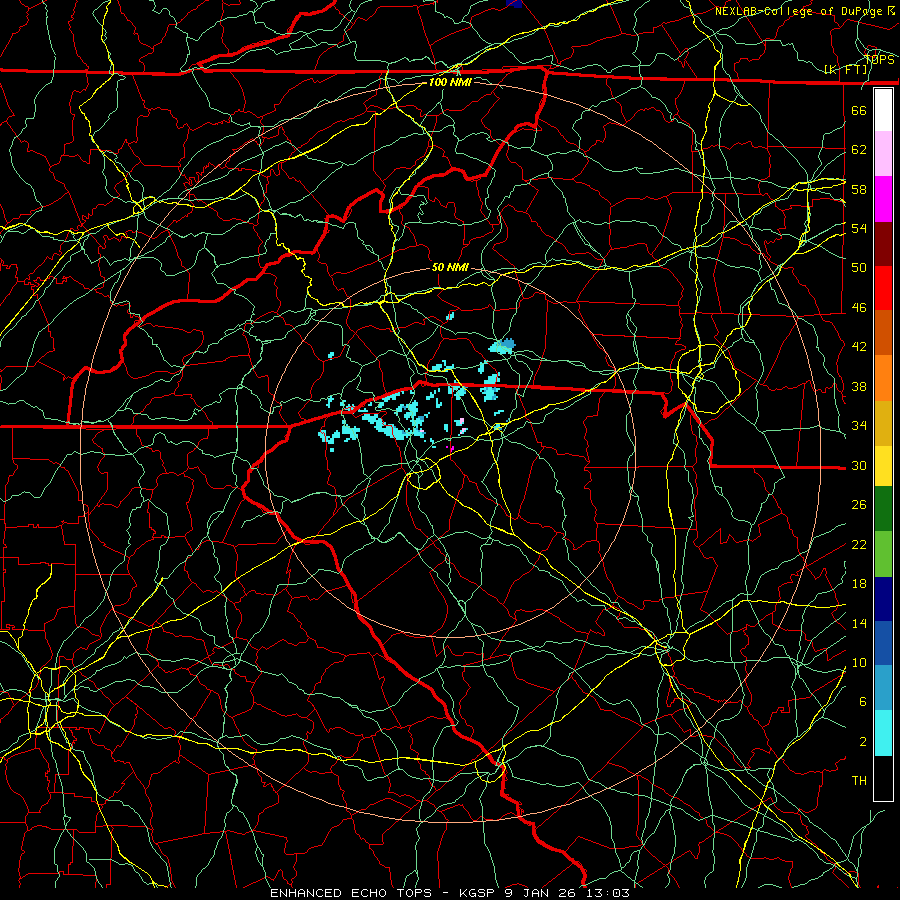
Task: Click the "2" legend value
Action: point(863,742)
